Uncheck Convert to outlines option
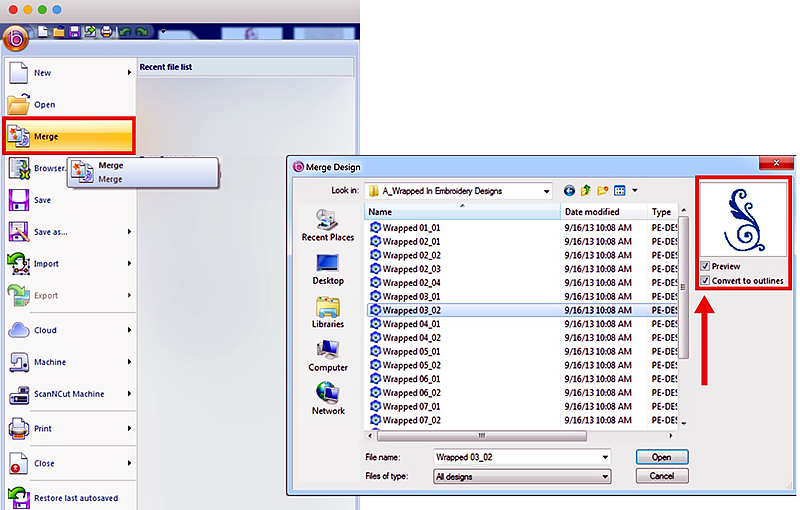 tap(706, 281)
